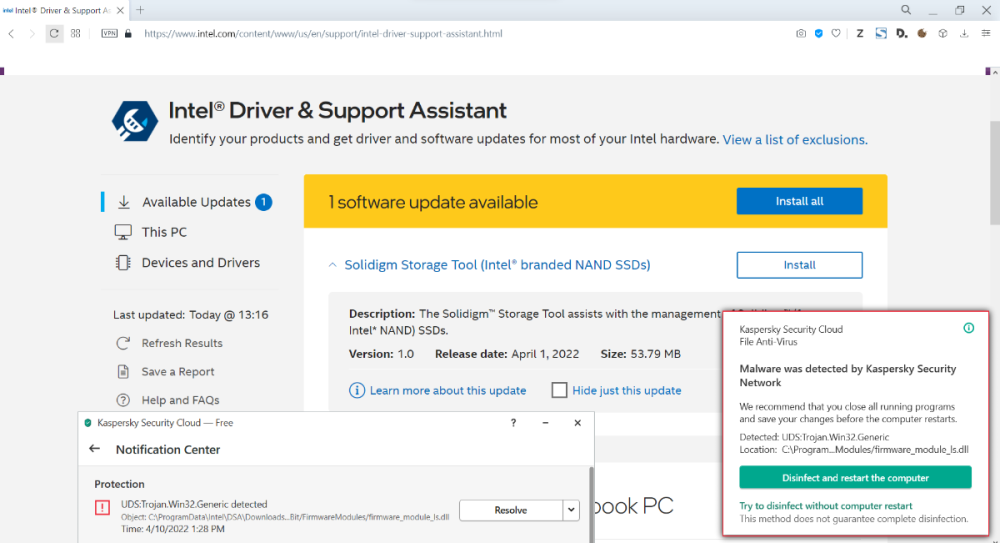
Task: Open the speed dial grid icon
Action: [75, 34]
